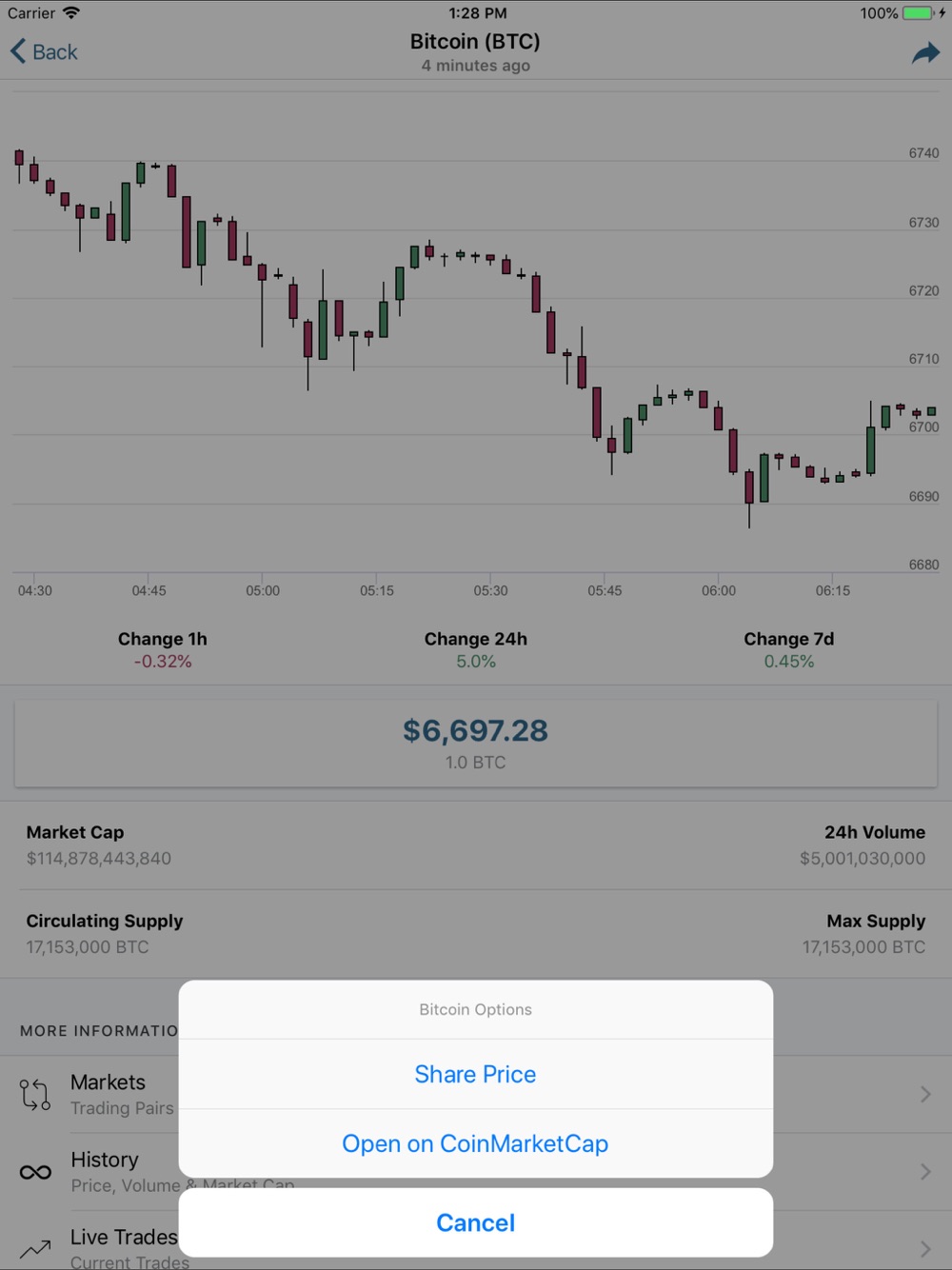Tap the battery status icon
The width and height of the screenshot is (952, 1270).
(x=919, y=13)
